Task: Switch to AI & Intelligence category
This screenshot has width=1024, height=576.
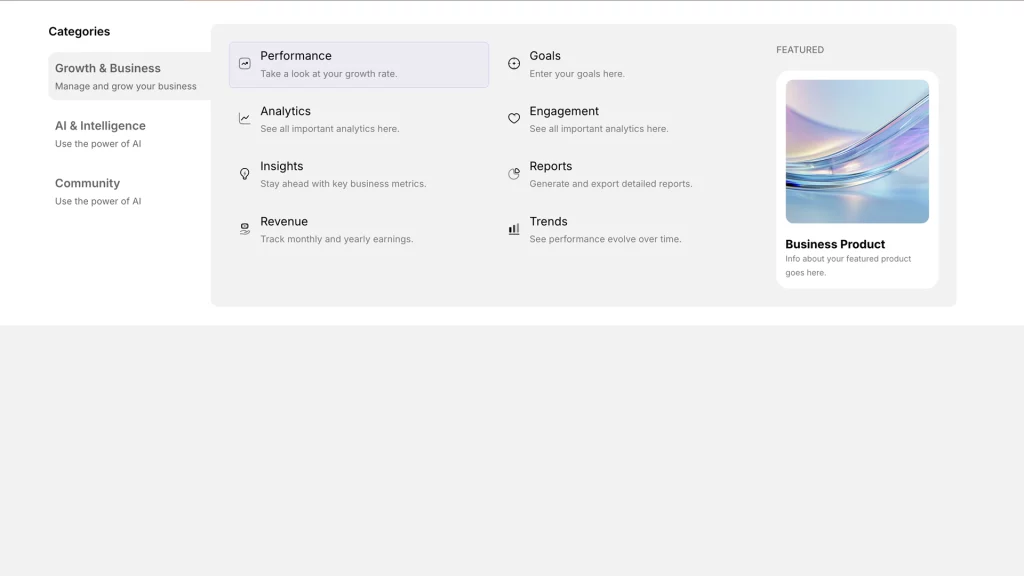Action: click(x=100, y=126)
